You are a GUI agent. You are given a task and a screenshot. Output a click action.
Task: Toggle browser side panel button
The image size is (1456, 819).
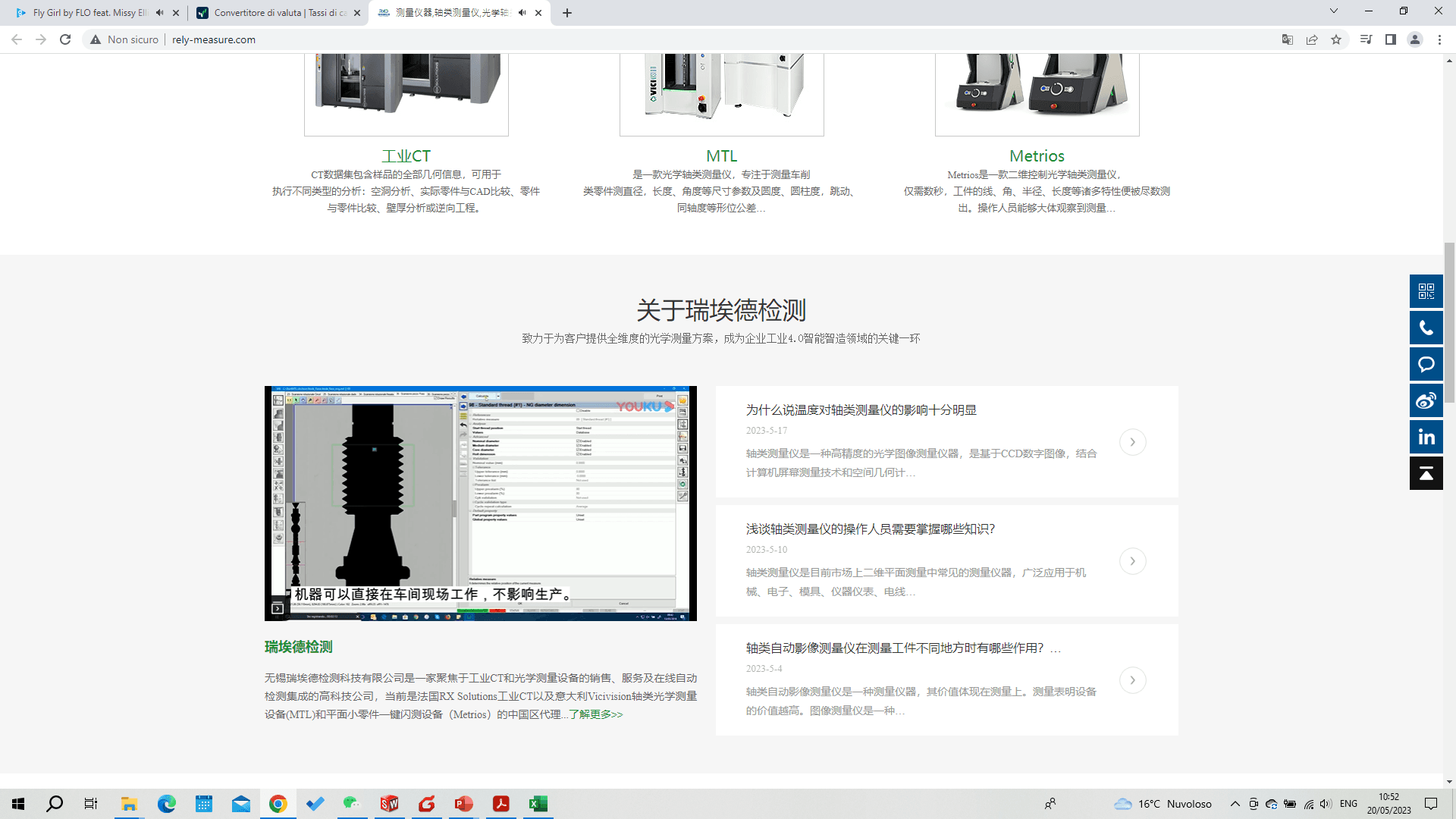pos(1390,39)
